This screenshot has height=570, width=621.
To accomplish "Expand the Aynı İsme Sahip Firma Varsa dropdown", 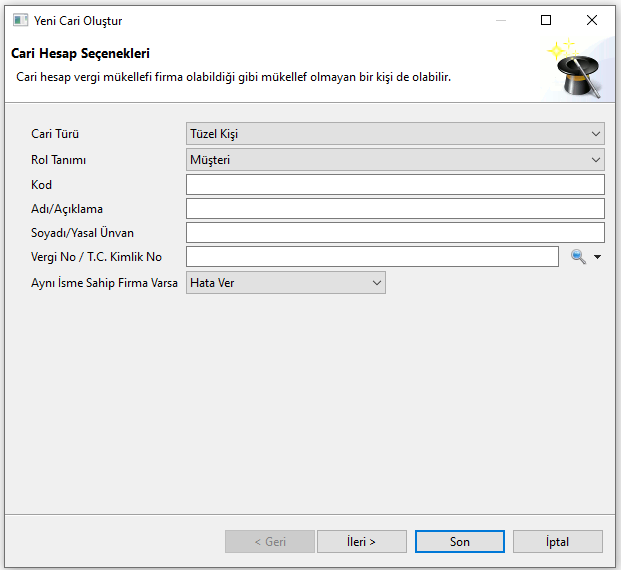I will pos(285,283).
